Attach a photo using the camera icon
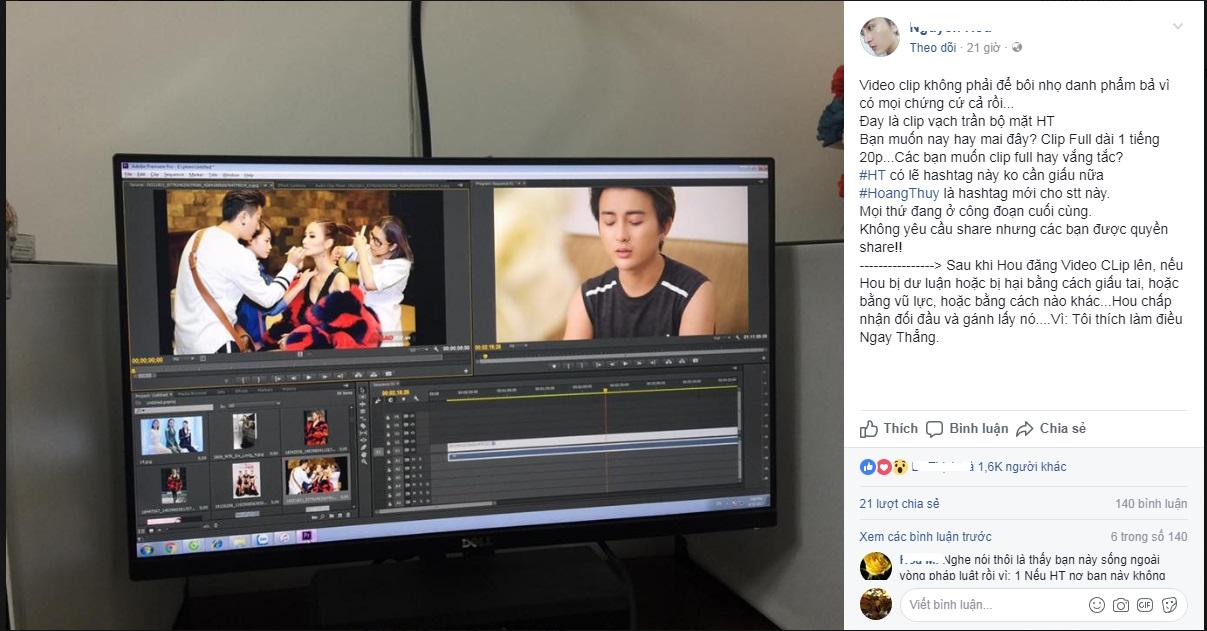1207x631 pixels. point(1121,605)
